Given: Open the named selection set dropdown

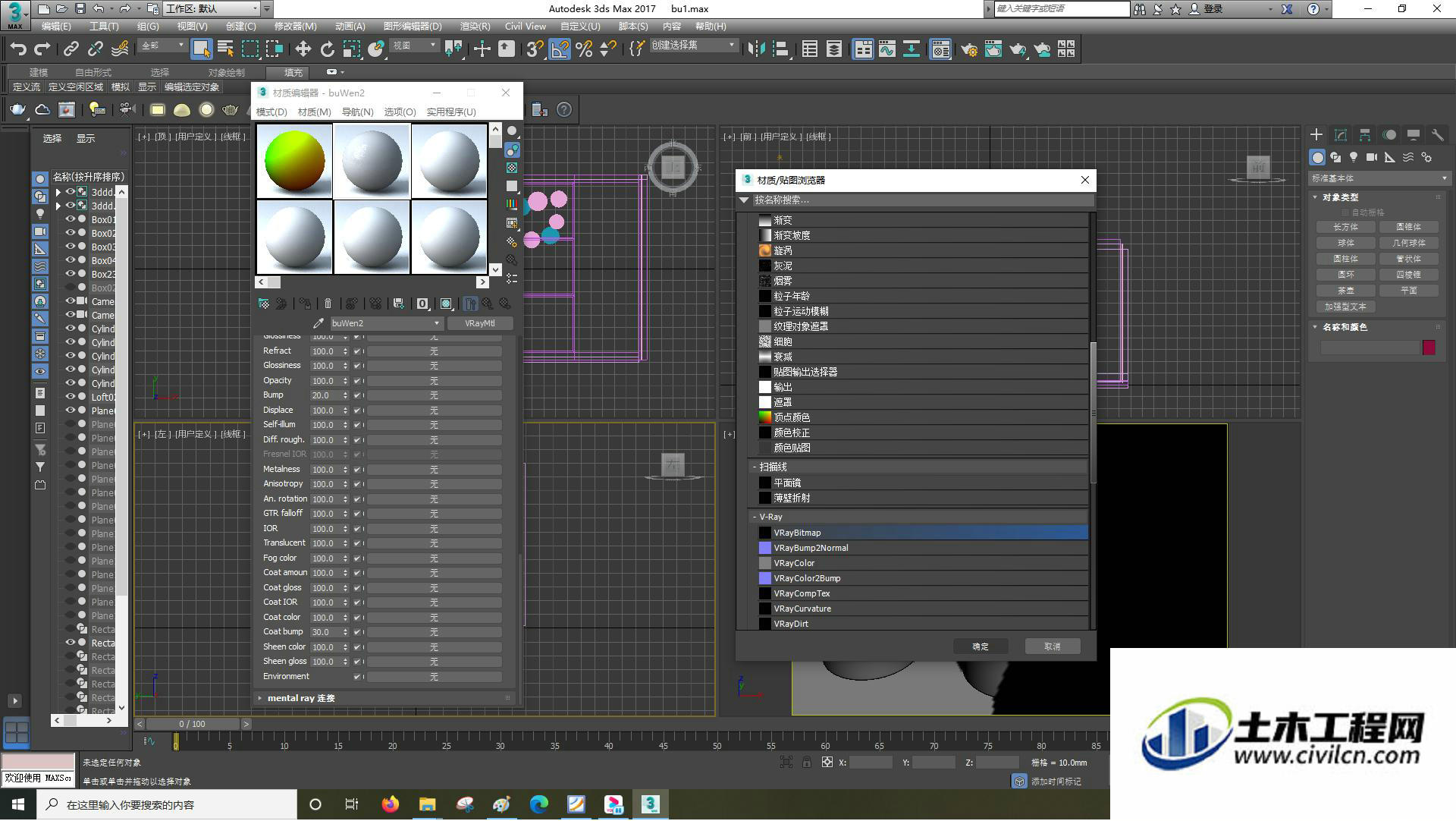Looking at the screenshot, I should click(x=693, y=46).
